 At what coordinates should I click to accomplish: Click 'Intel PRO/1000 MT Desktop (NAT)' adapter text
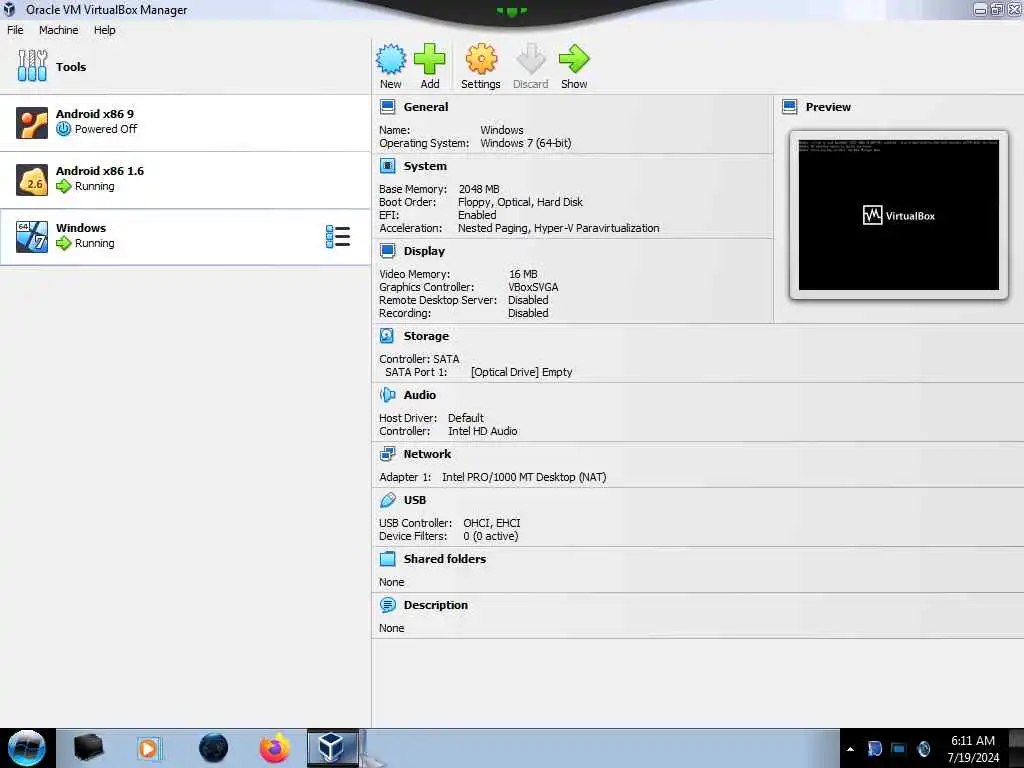click(x=524, y=477)
